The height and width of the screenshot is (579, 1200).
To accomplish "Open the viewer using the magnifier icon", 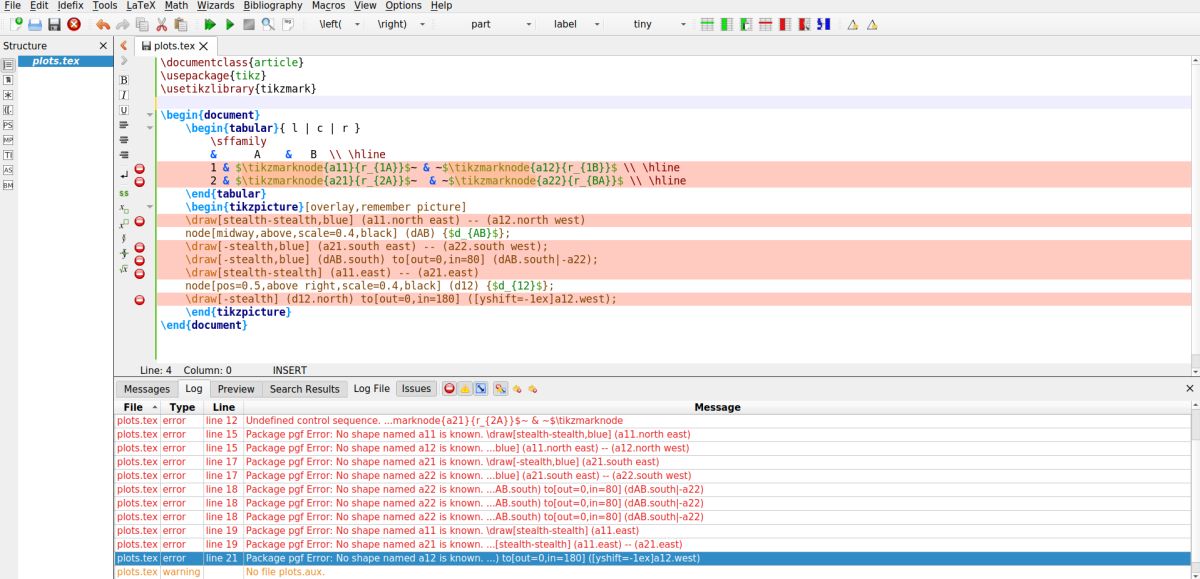I will coord(268,24).
